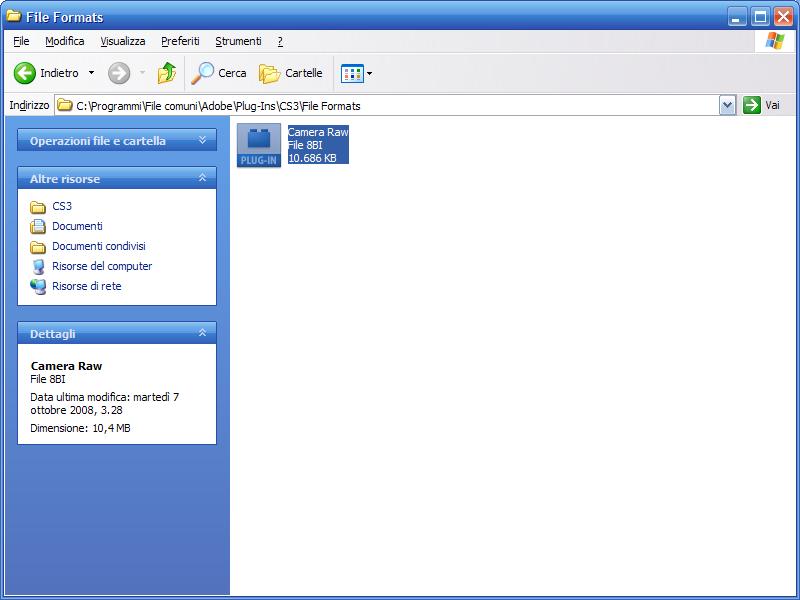
Task: Open Documenti condivisi link
Action: click(98, 246)
